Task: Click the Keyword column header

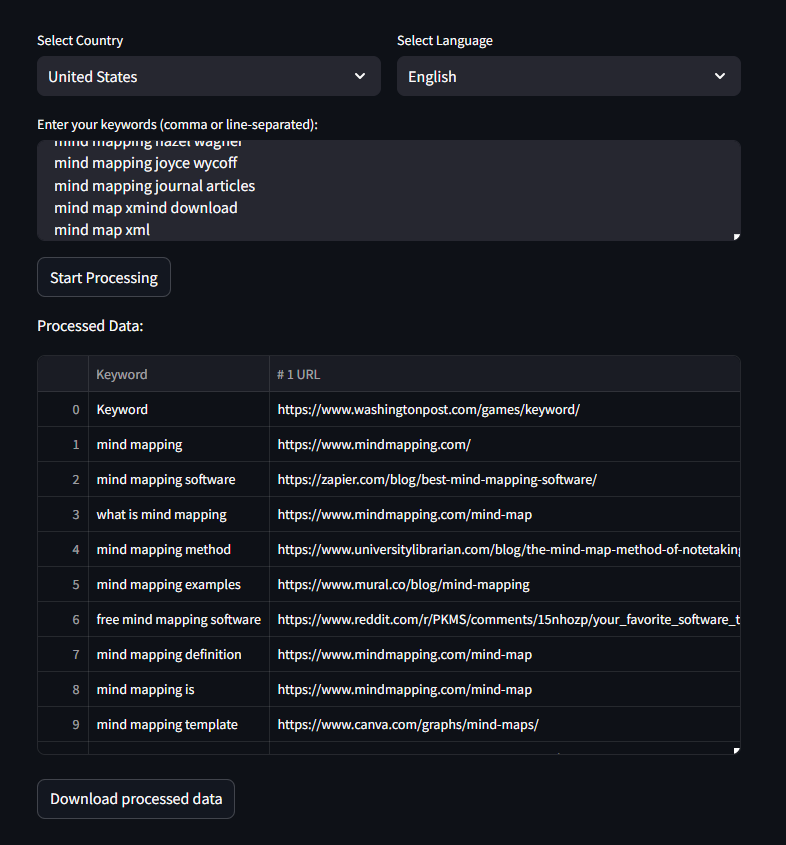Action: click(122, 374)
